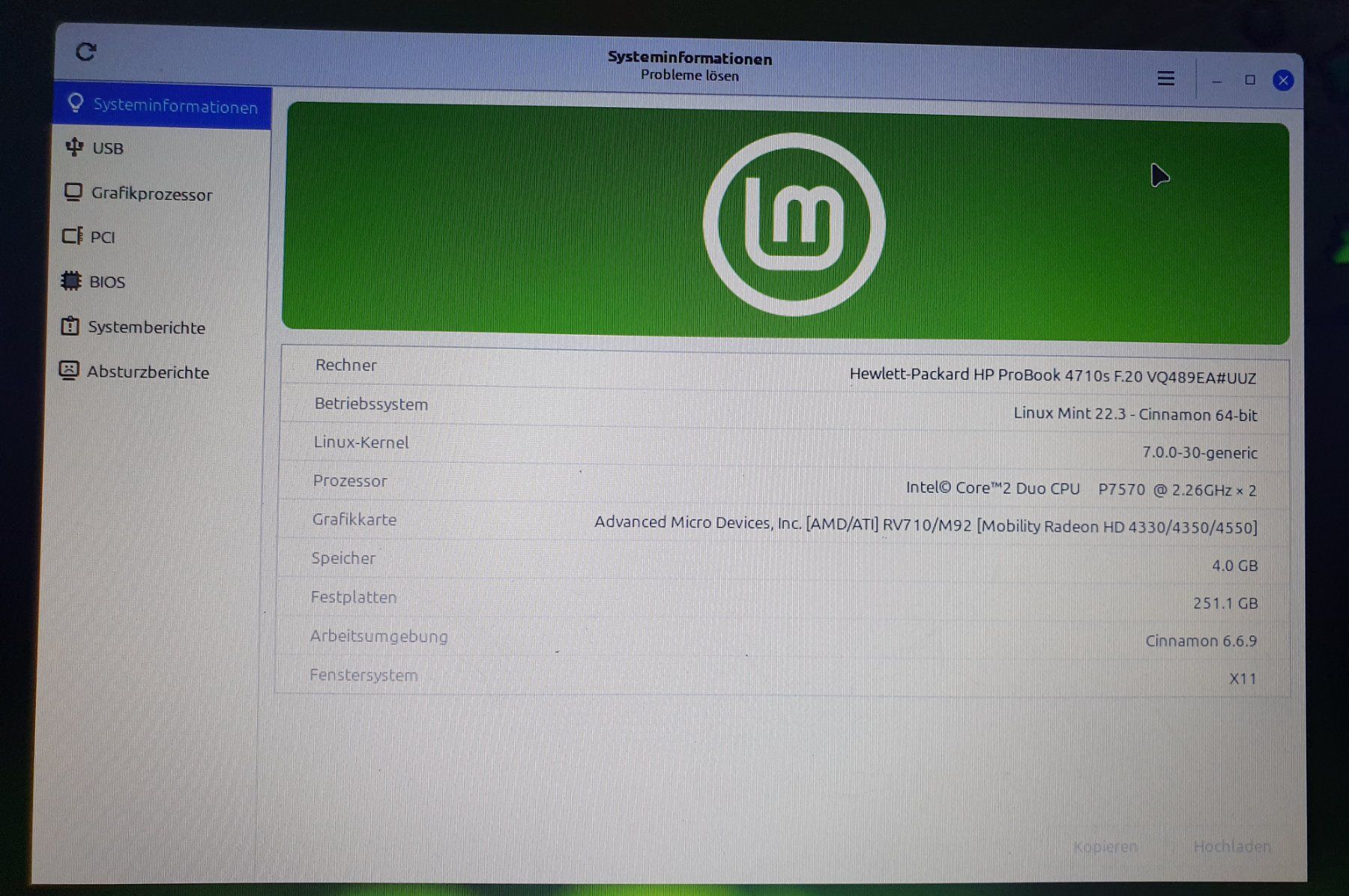Image resolution: width=1349 pixels, height=896 pixels.
Task: Click the BIOS chip icon
Action: tap(71, 281)
